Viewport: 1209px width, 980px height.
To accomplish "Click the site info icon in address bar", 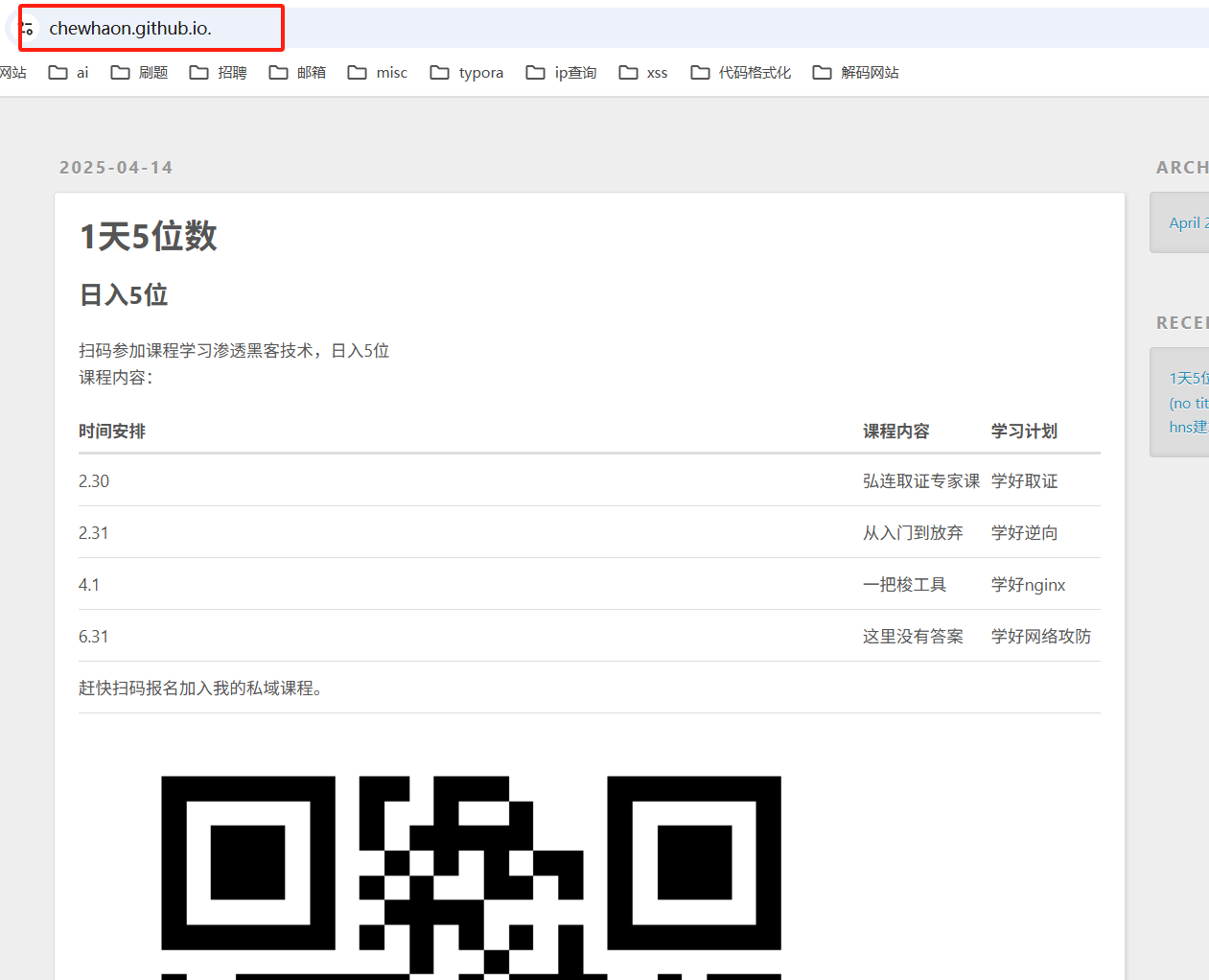I will click(x=26, y=29).
